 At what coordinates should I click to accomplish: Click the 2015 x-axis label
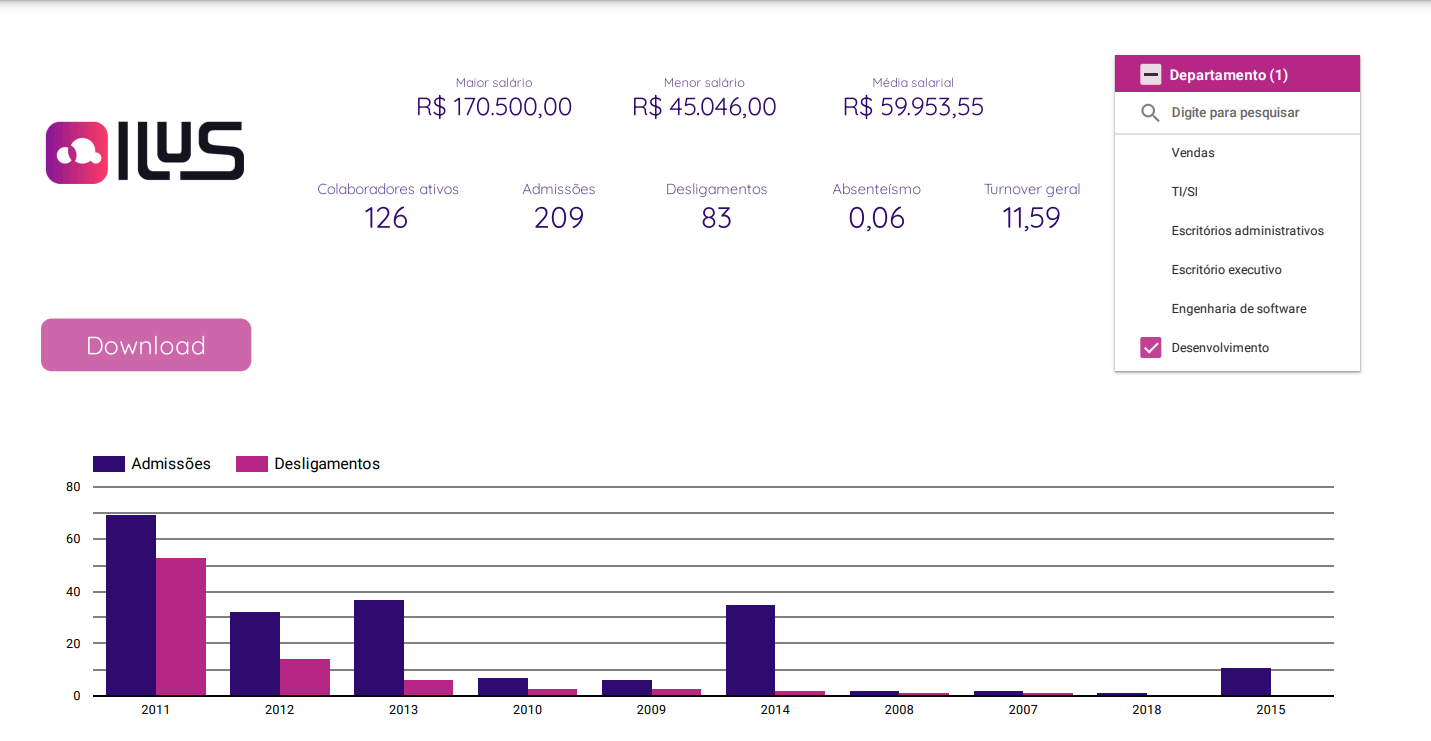(x=1271, y=710)
